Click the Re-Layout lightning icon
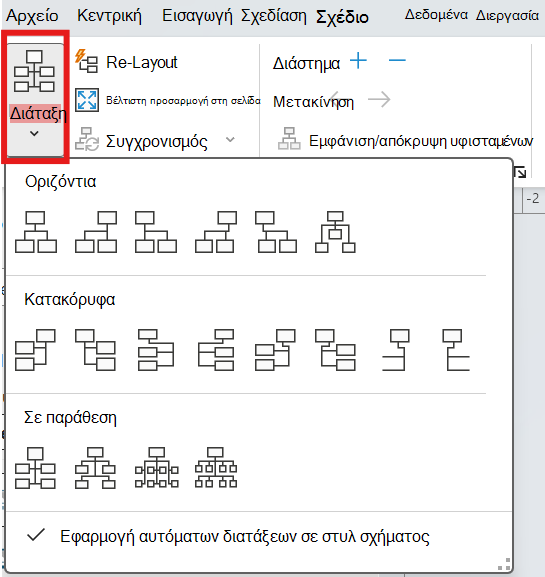This screenshot has width=545, height=577. coord(86,61)
